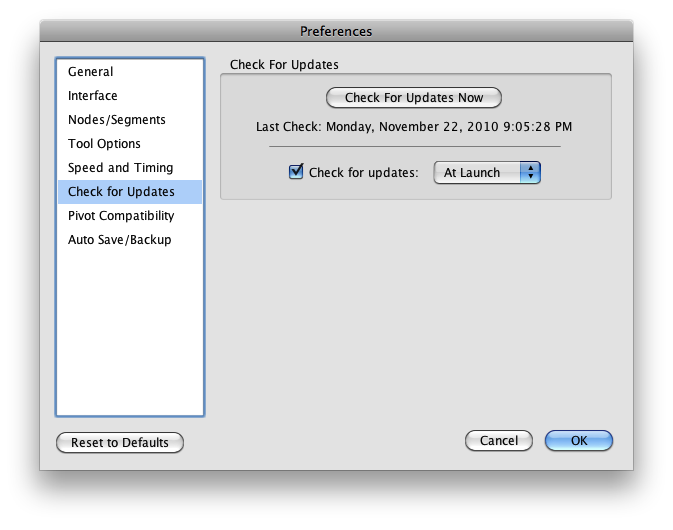Click the Check for updates label text
This screenshot has width=673, height=530.
point(364,173)
